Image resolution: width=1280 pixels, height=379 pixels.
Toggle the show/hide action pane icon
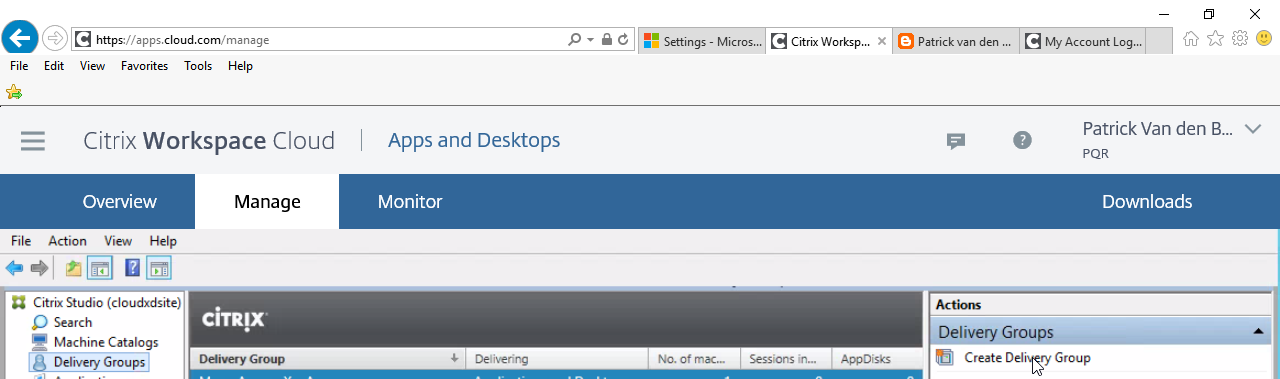click(x=160, y=268)
